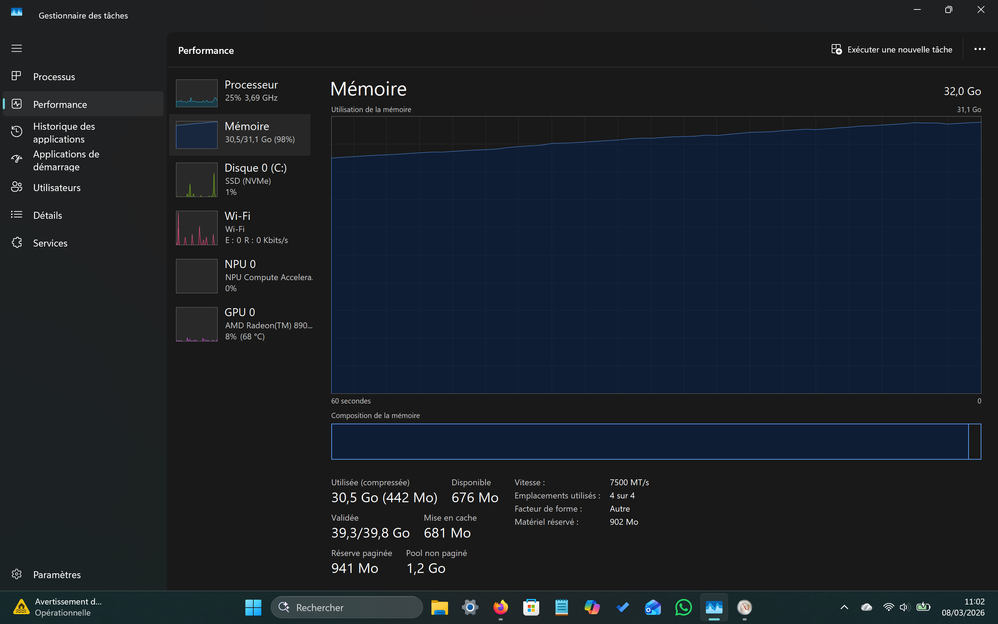Show hidden system tray icons chevron
This screenshot has height=624, width=998.
[844, 607]
